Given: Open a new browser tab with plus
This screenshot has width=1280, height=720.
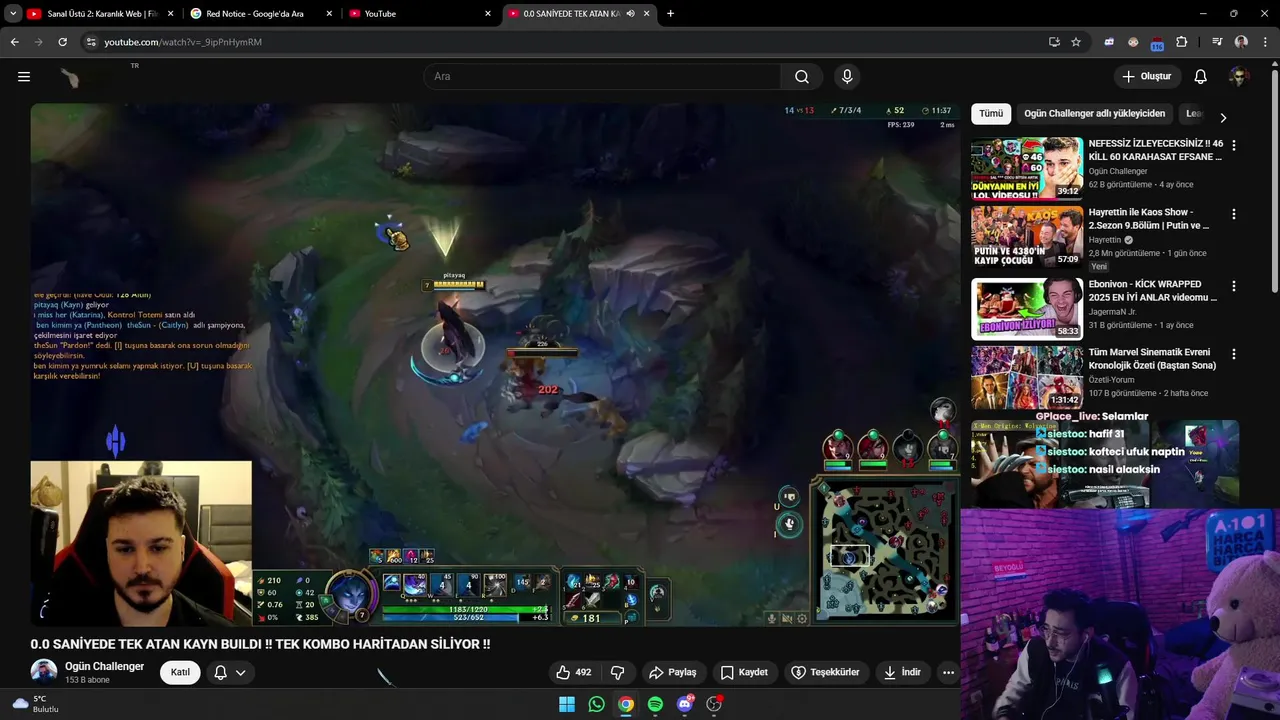Looking at the screenshot, I should 670,14.
